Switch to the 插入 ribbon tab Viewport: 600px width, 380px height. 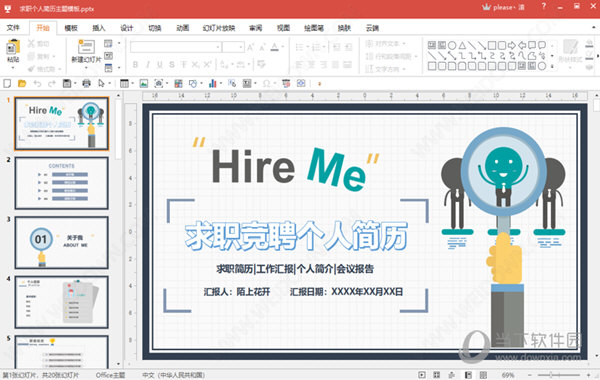click(x=99, y=28)
